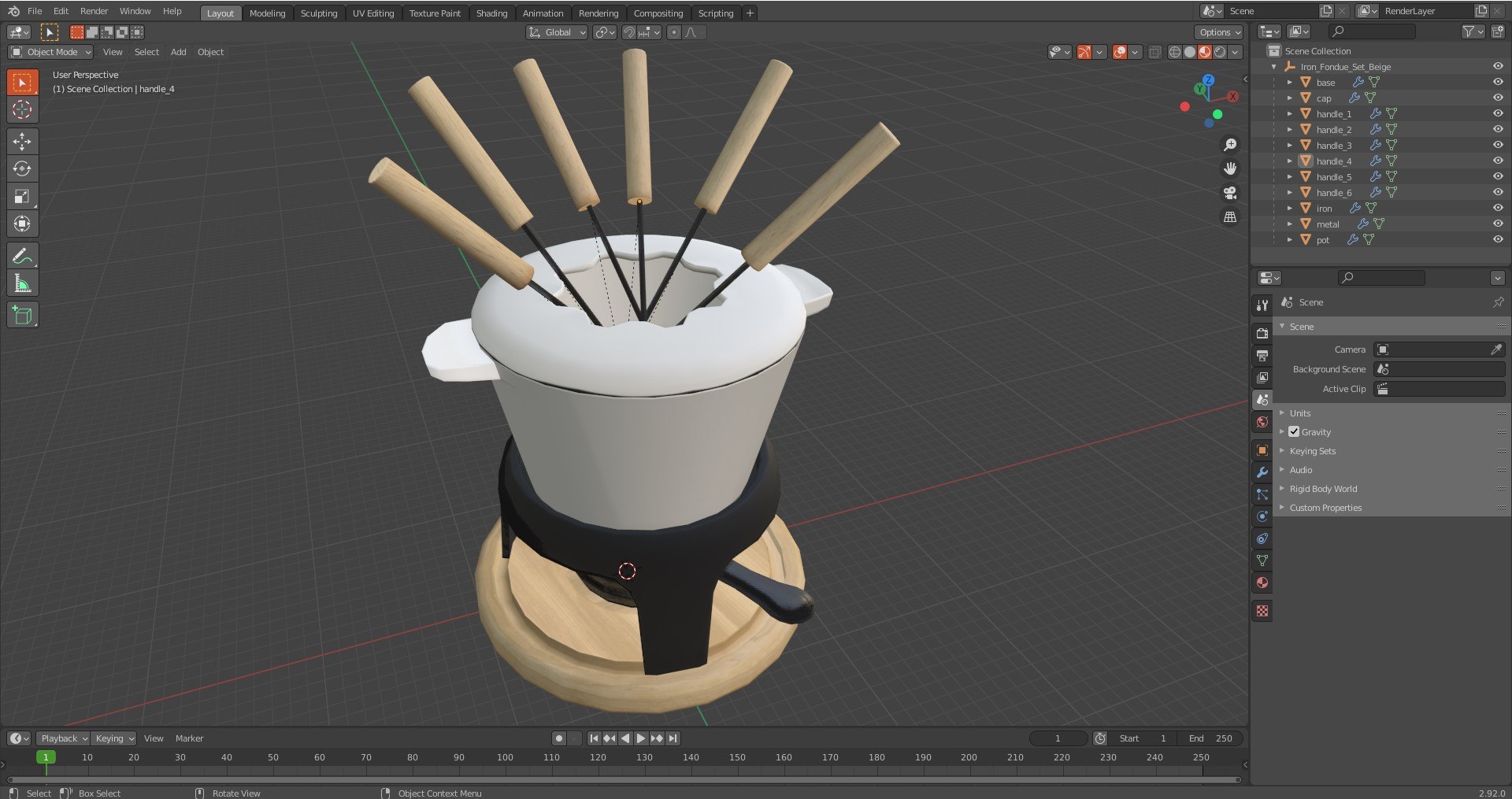Open the Object Mode dropdown
The height and width of the screenshot is (799, 1512).
pyautogui.click(x=50, y=52)
